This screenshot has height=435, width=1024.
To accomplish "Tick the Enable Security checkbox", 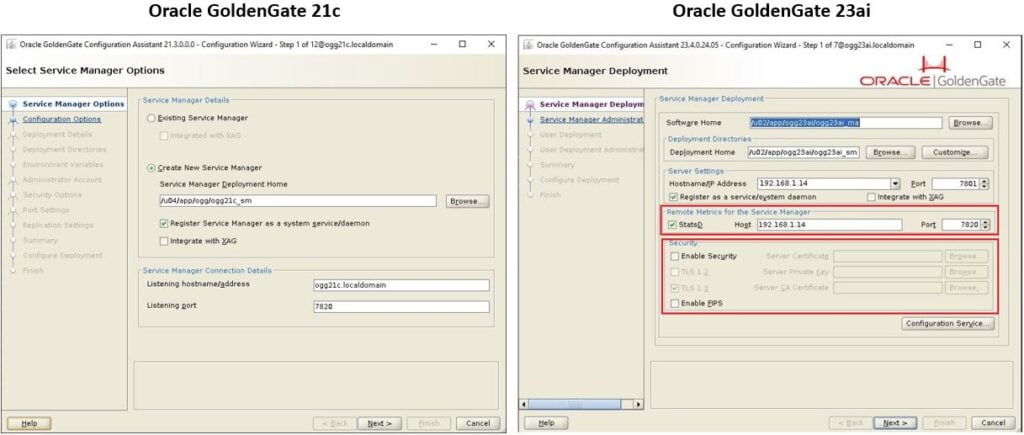I will pyautogui.click(x=673, y=256).
